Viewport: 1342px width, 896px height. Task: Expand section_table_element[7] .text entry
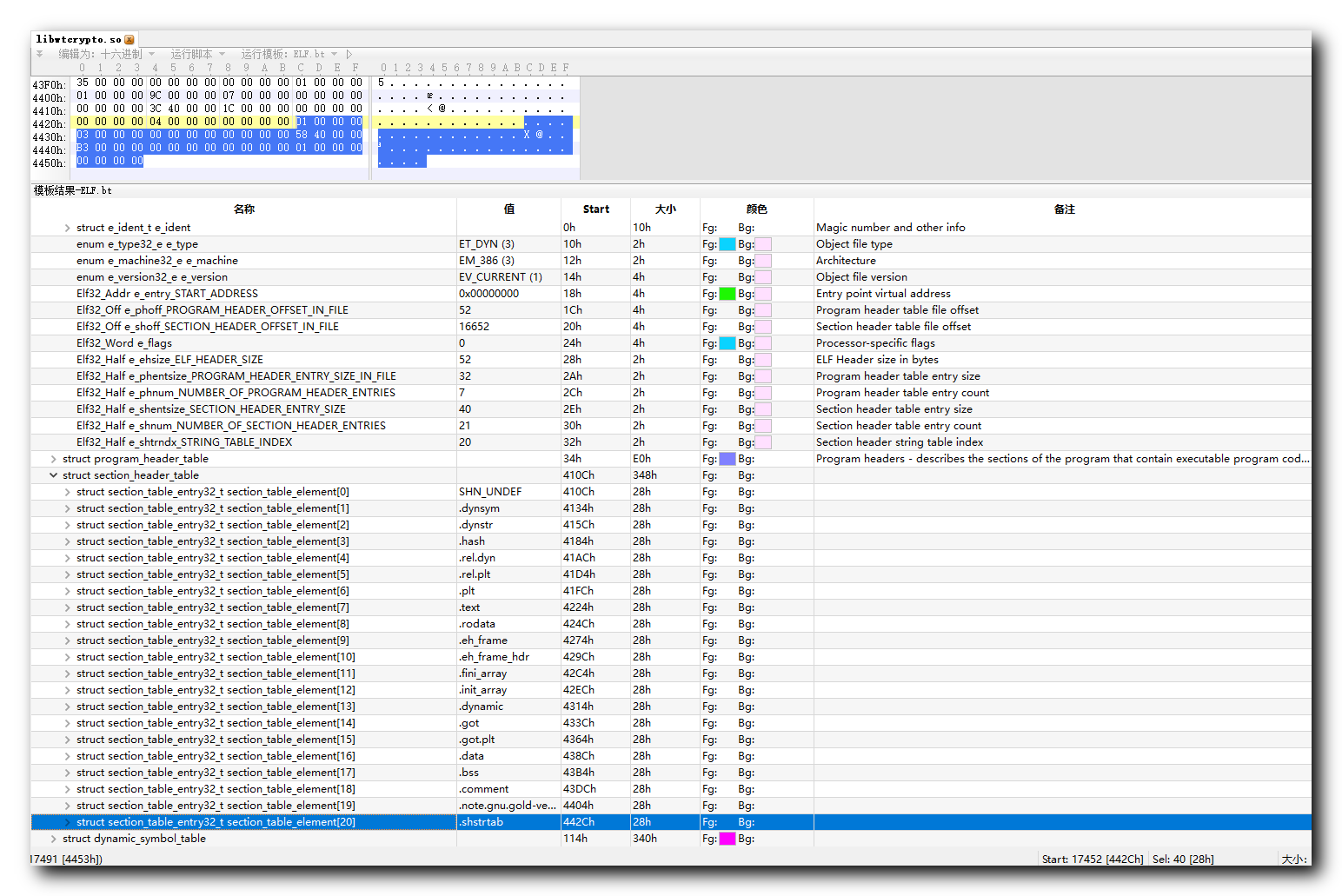click(67, 607)
